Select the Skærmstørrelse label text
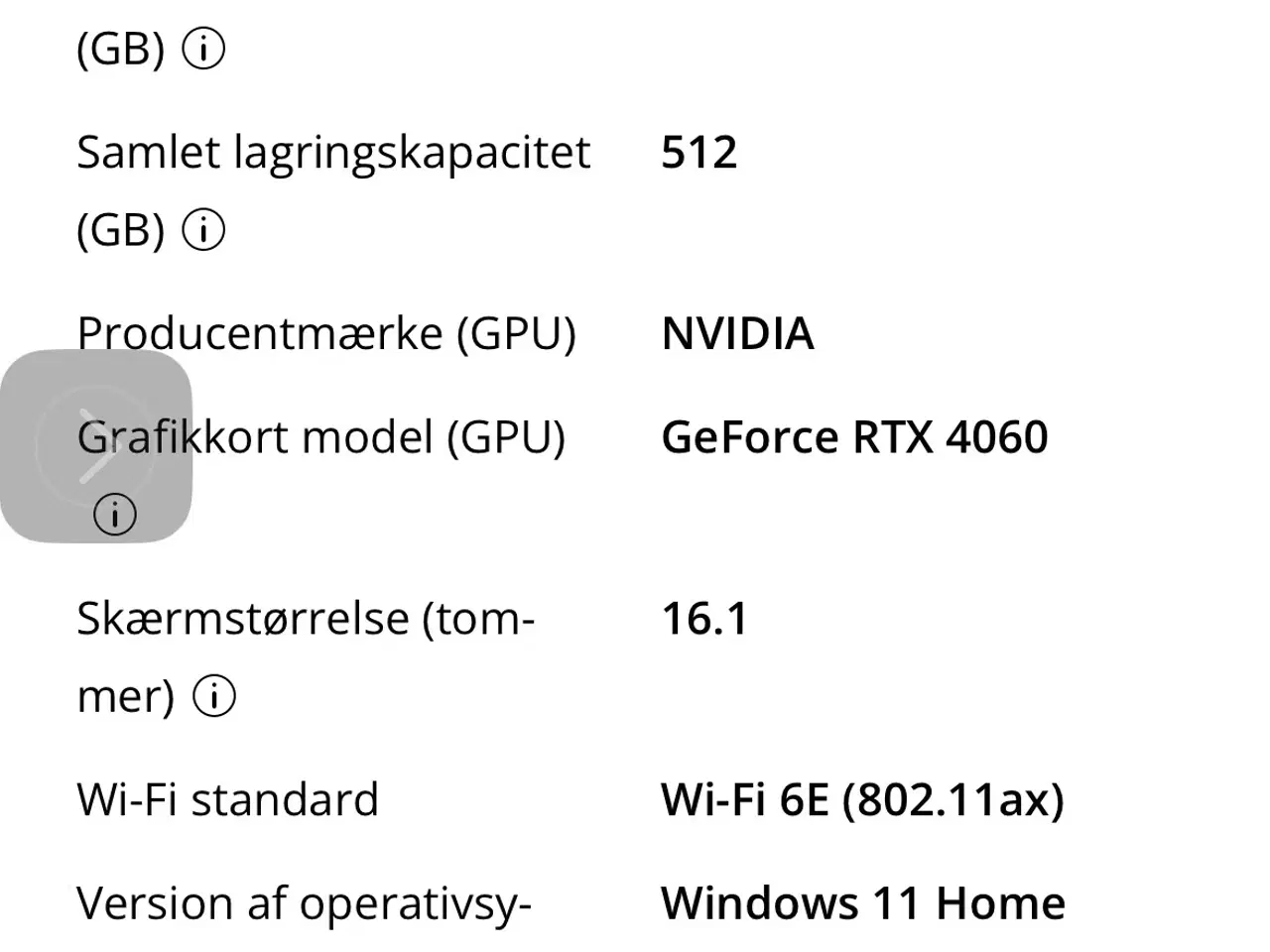Screen dimensions: 1270x952 pos(306,619)
